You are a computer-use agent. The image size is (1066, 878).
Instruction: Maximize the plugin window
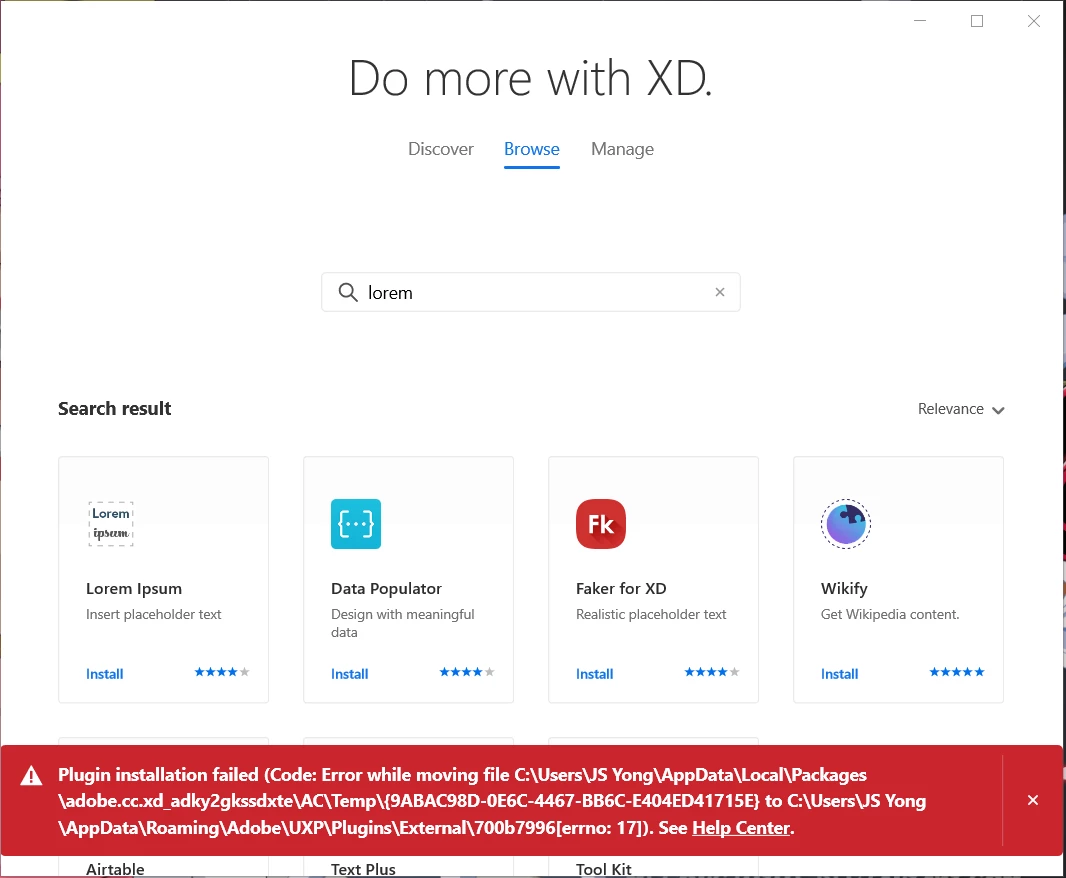click(977, 21)
